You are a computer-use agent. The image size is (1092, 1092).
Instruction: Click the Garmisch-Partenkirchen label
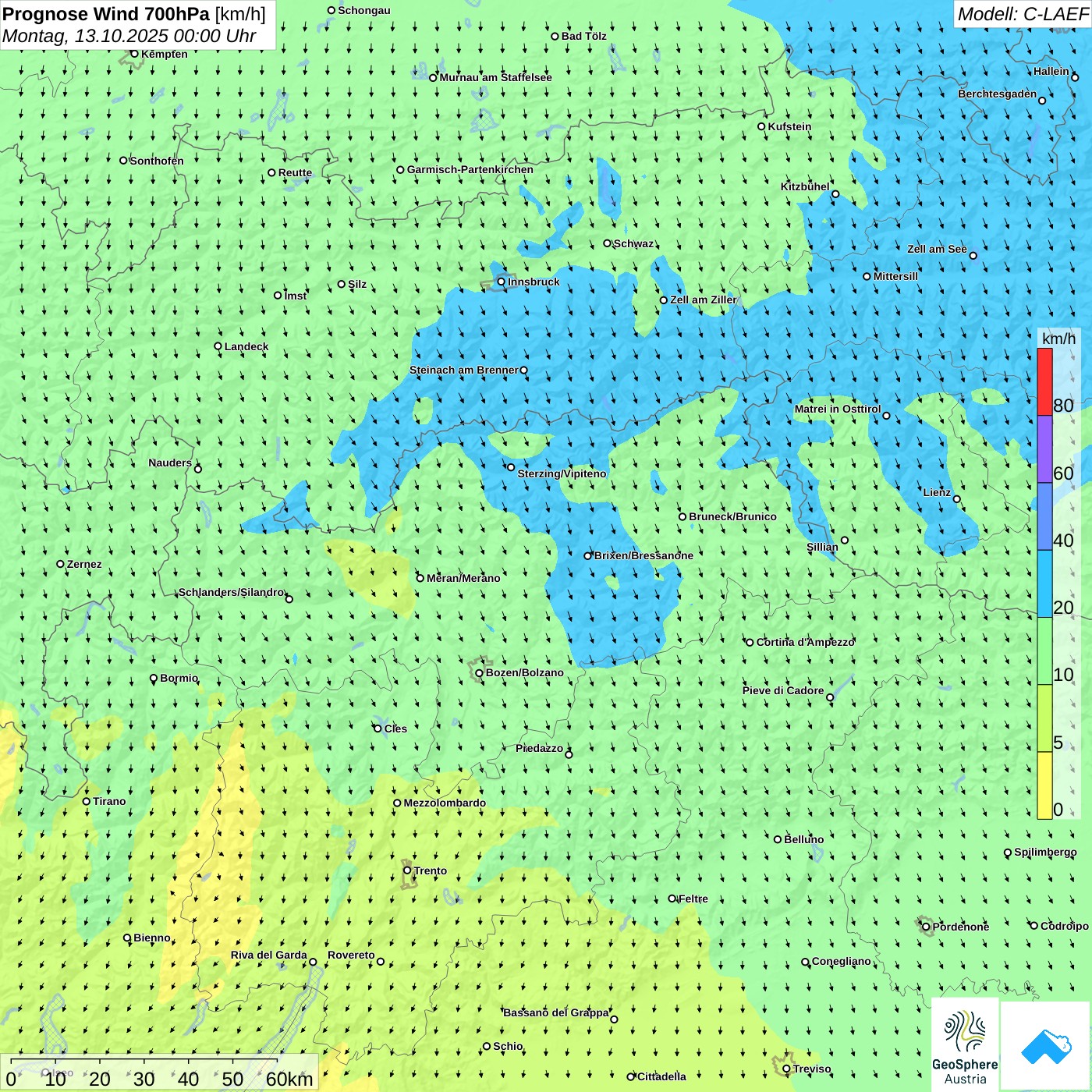(470, 169)
